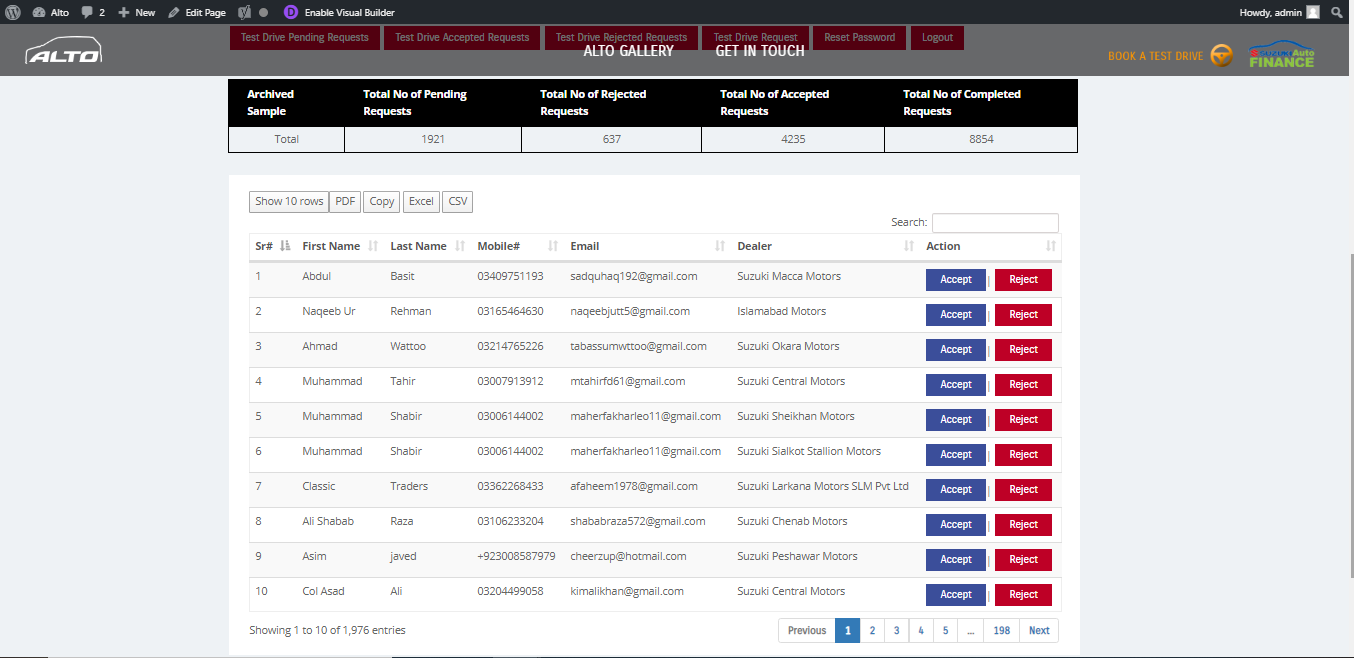Viewport: 1354px width, 658px height.
Task: Click the New content plus item
Action: coord(137,12)
